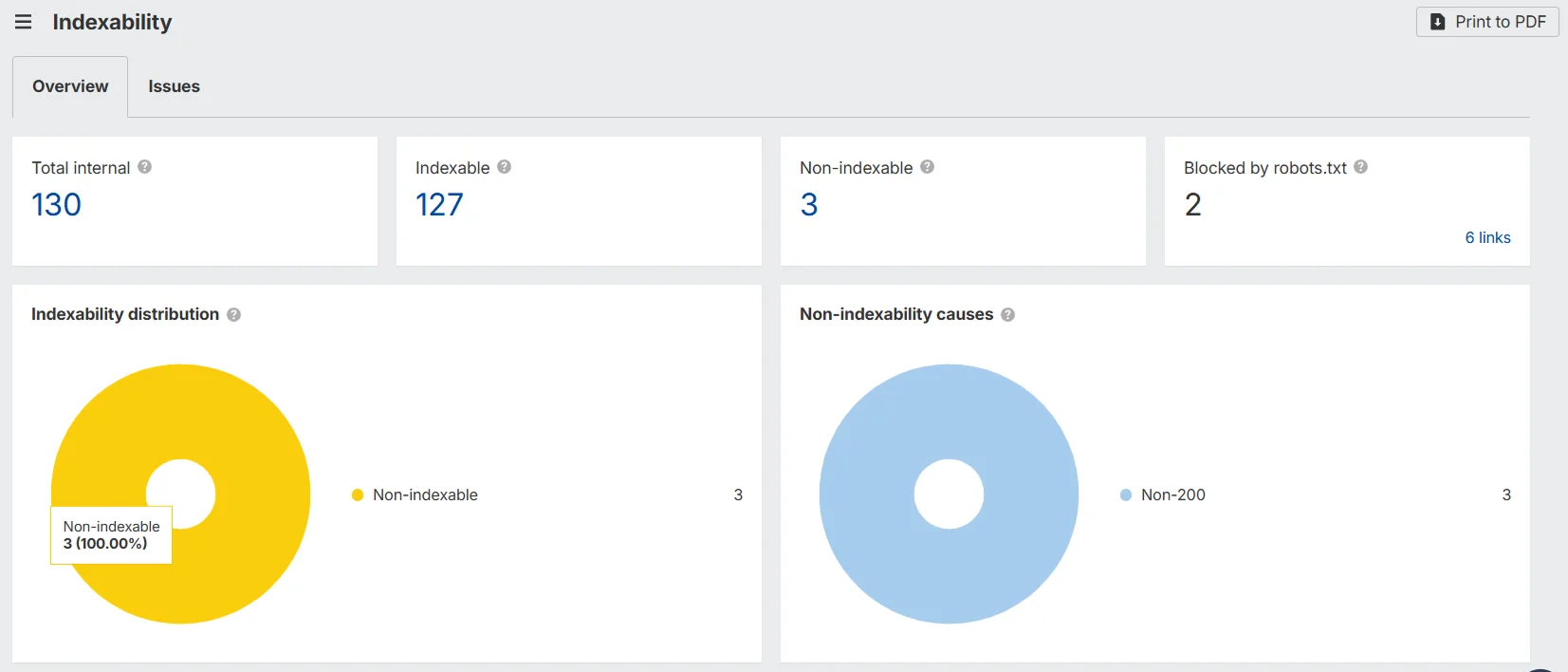The image size is (1568, 672).
Task: Open the 6 links hyperlink
Action: [x=1486, y=237]
